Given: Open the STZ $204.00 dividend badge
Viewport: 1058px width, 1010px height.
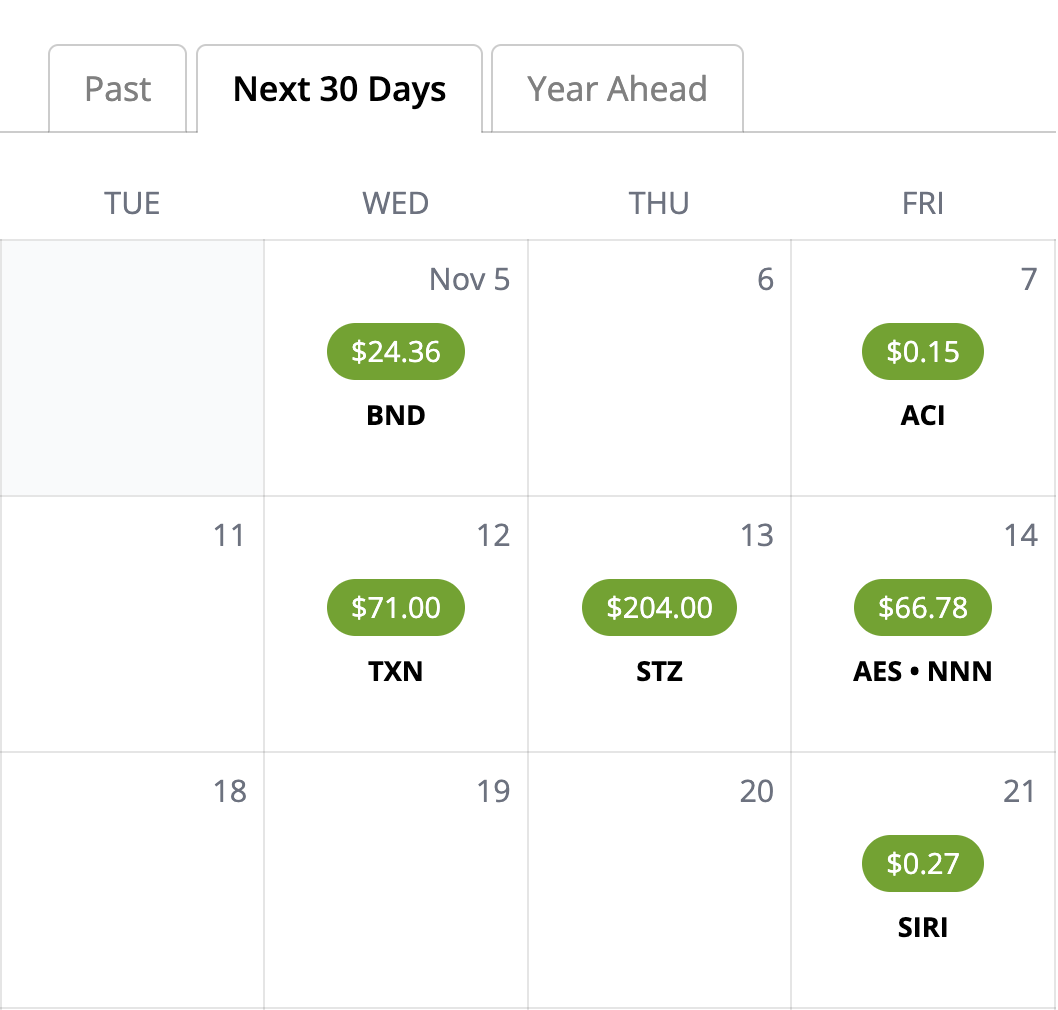Looking at the screenshot, I should point(659,607).
